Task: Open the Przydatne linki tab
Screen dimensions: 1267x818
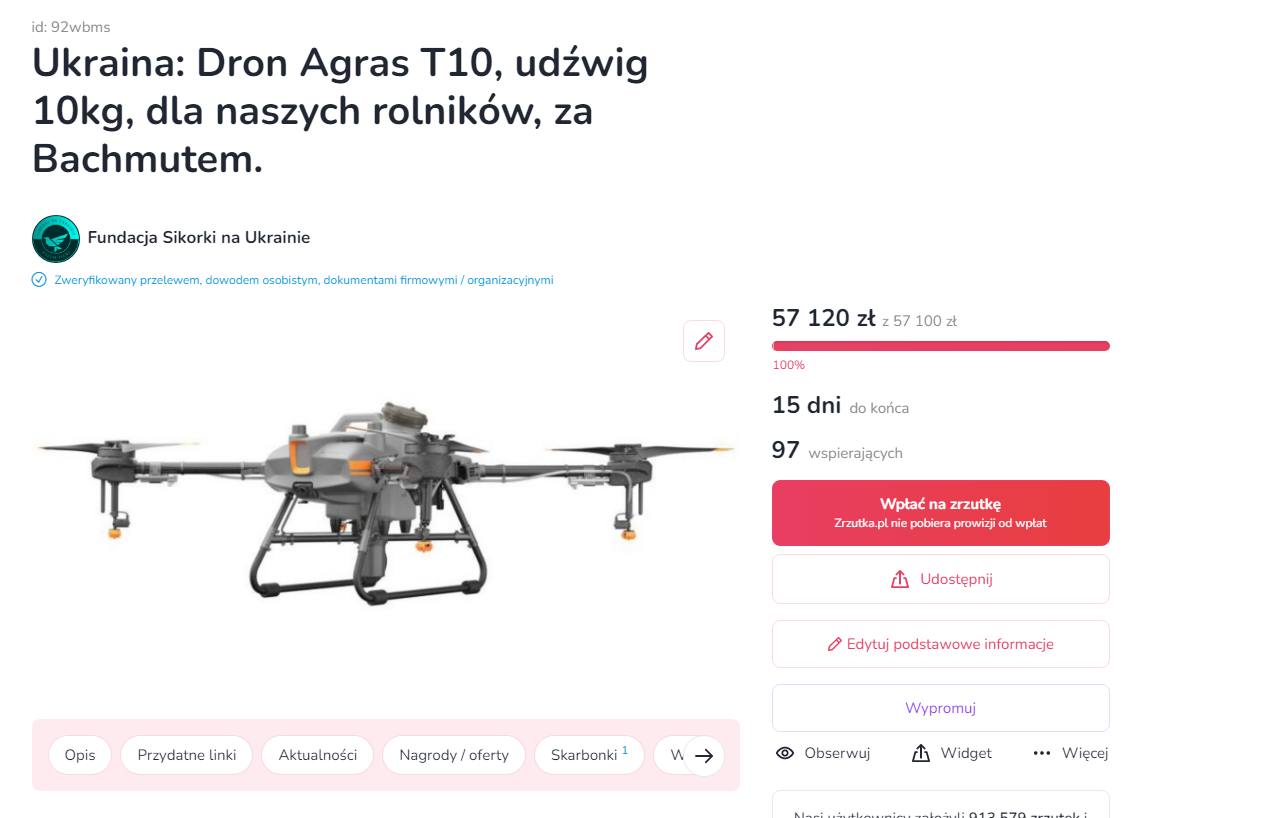Action: (x=187, y=755)
